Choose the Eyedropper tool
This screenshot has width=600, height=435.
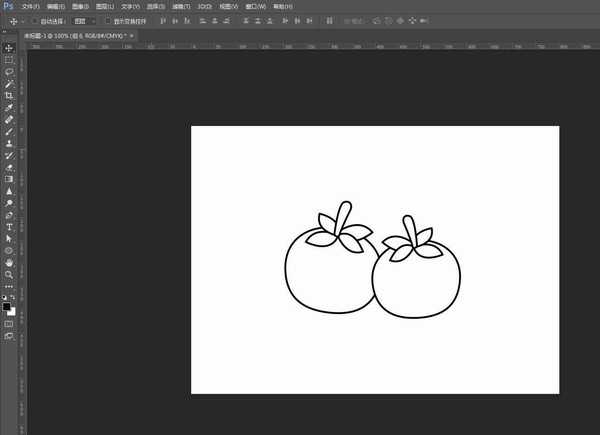click(x=9, y=107)
